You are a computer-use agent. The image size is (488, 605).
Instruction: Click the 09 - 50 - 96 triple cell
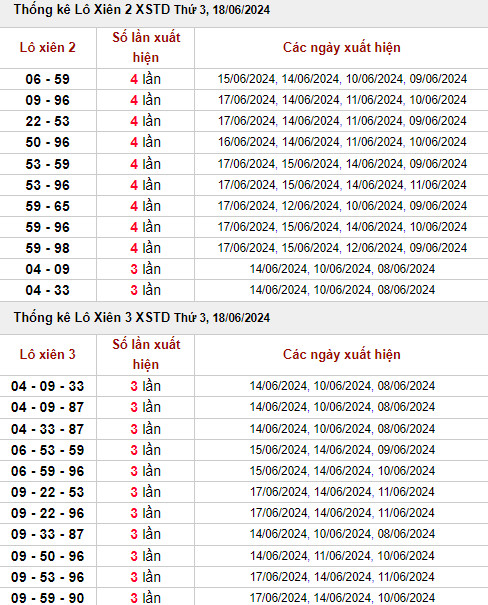coord(48,556)
